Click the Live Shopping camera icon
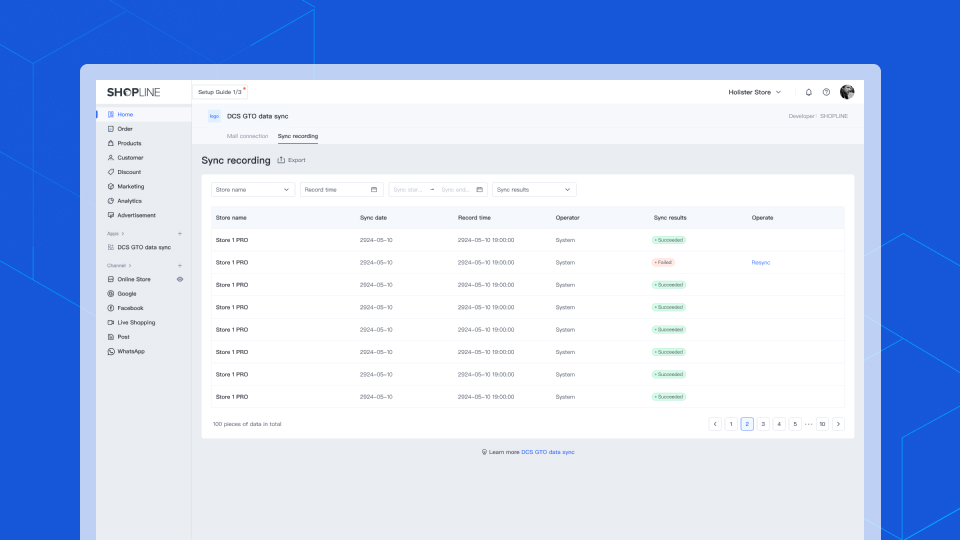The width and height of the screenshot is (960, 540). click(x=110, y=323)
